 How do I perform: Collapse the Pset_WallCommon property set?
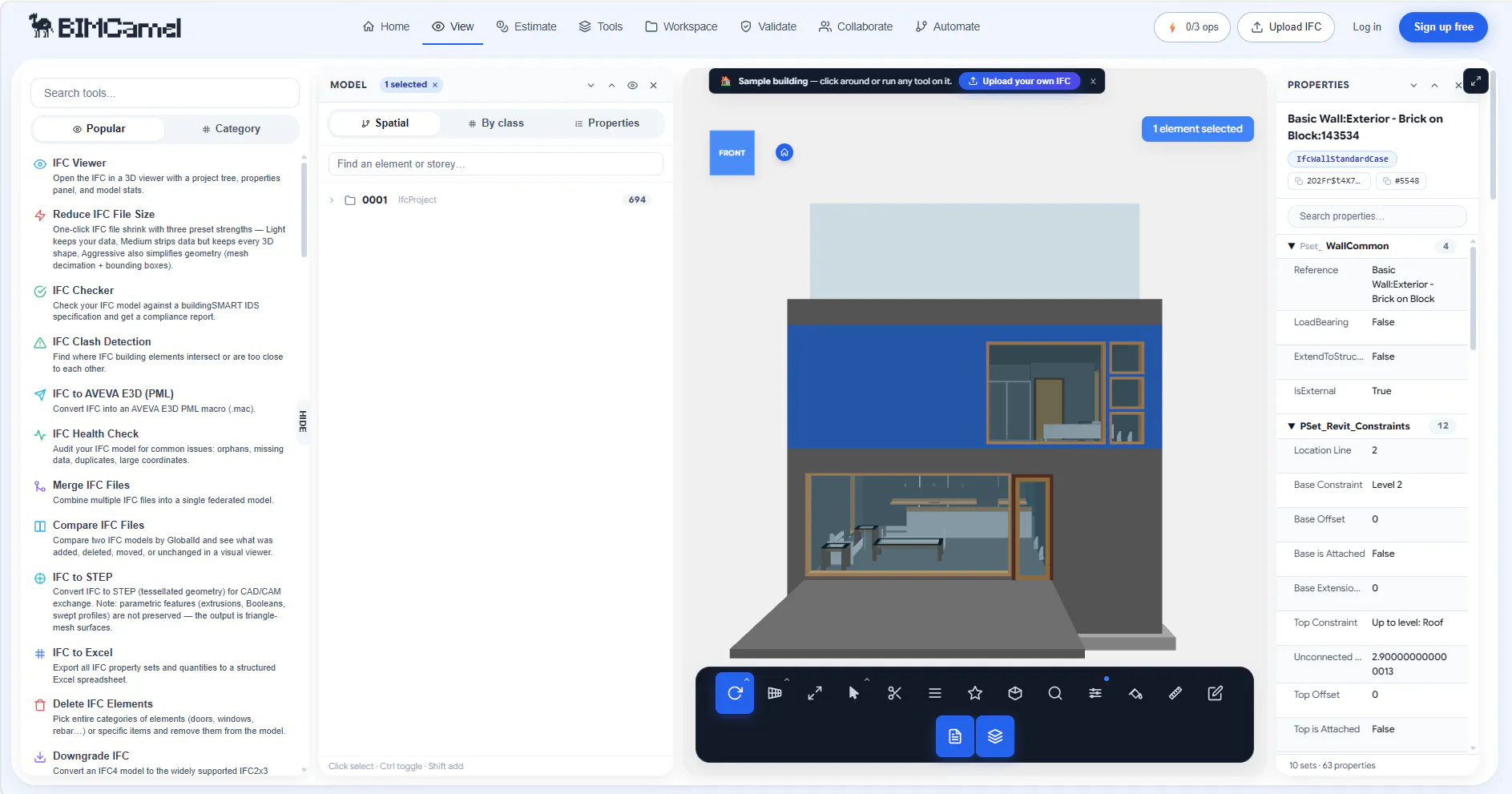point(1292,246)
